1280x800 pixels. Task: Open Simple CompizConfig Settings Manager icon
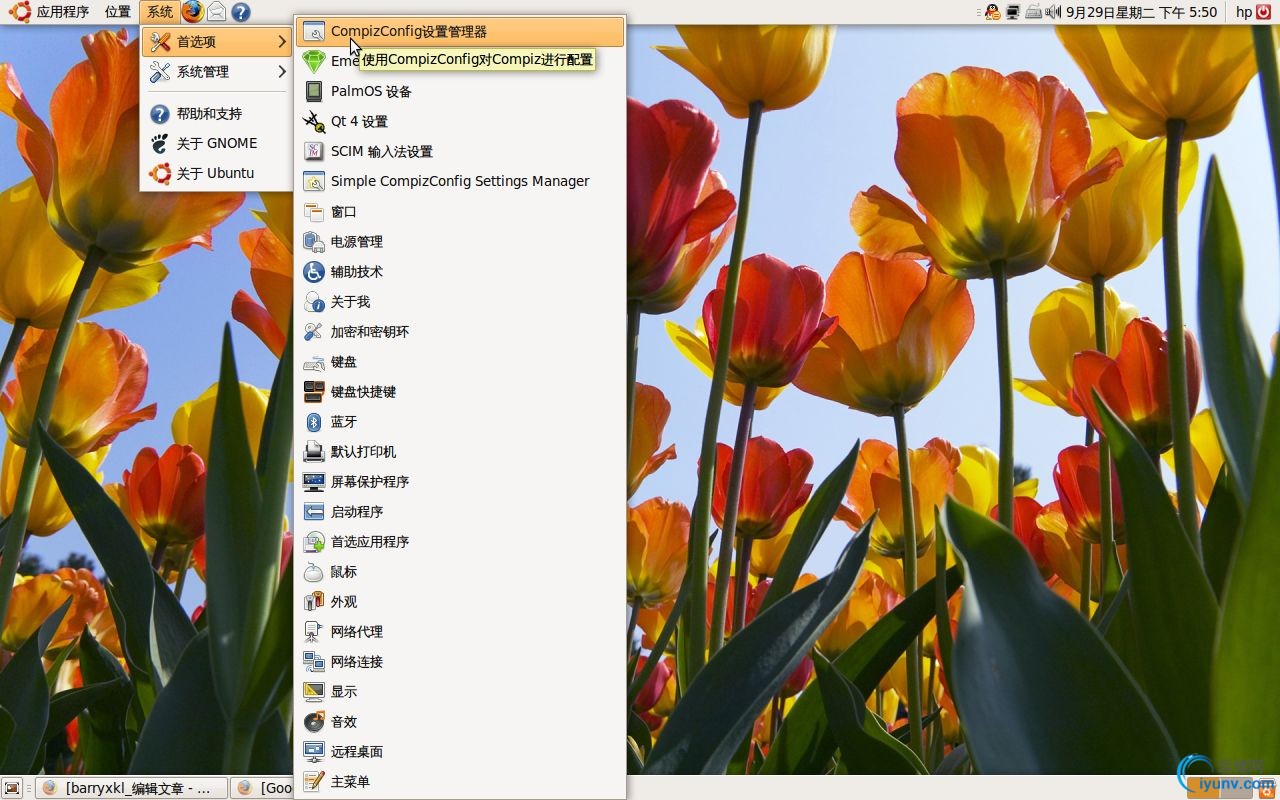(x=314, y=182)
